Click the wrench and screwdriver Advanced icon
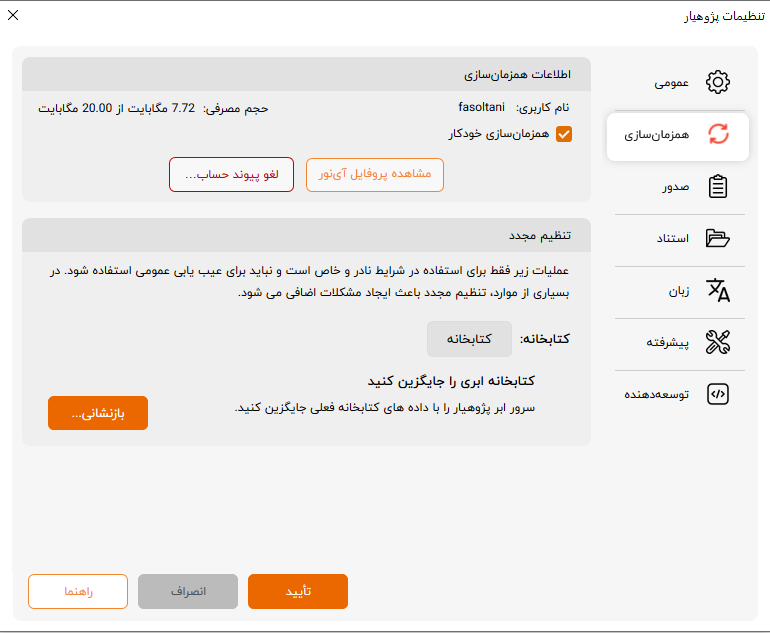Screen dimensions: 770x633 (x=717, y=342)
